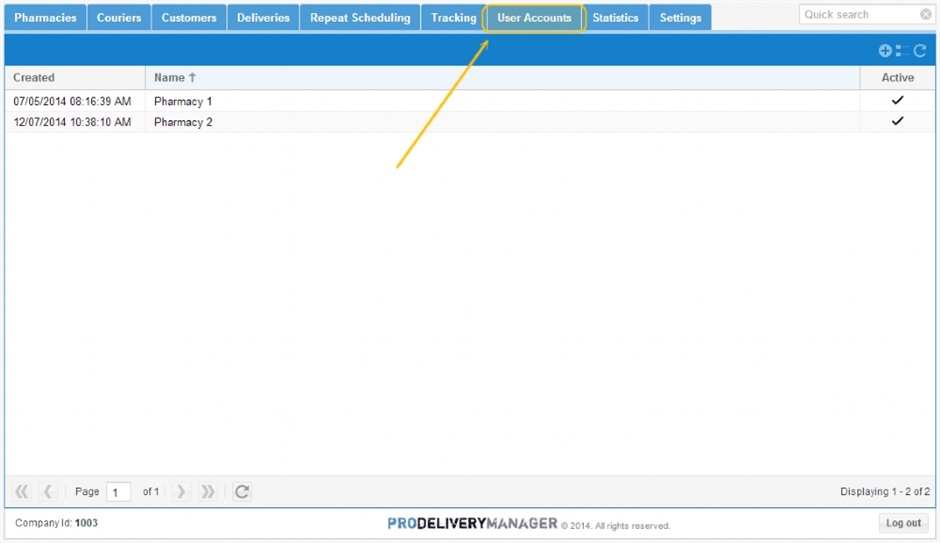The height and width of the screenshot is (543, 940).
Task: Click the Active column header
Action: [x=897, y=78]
